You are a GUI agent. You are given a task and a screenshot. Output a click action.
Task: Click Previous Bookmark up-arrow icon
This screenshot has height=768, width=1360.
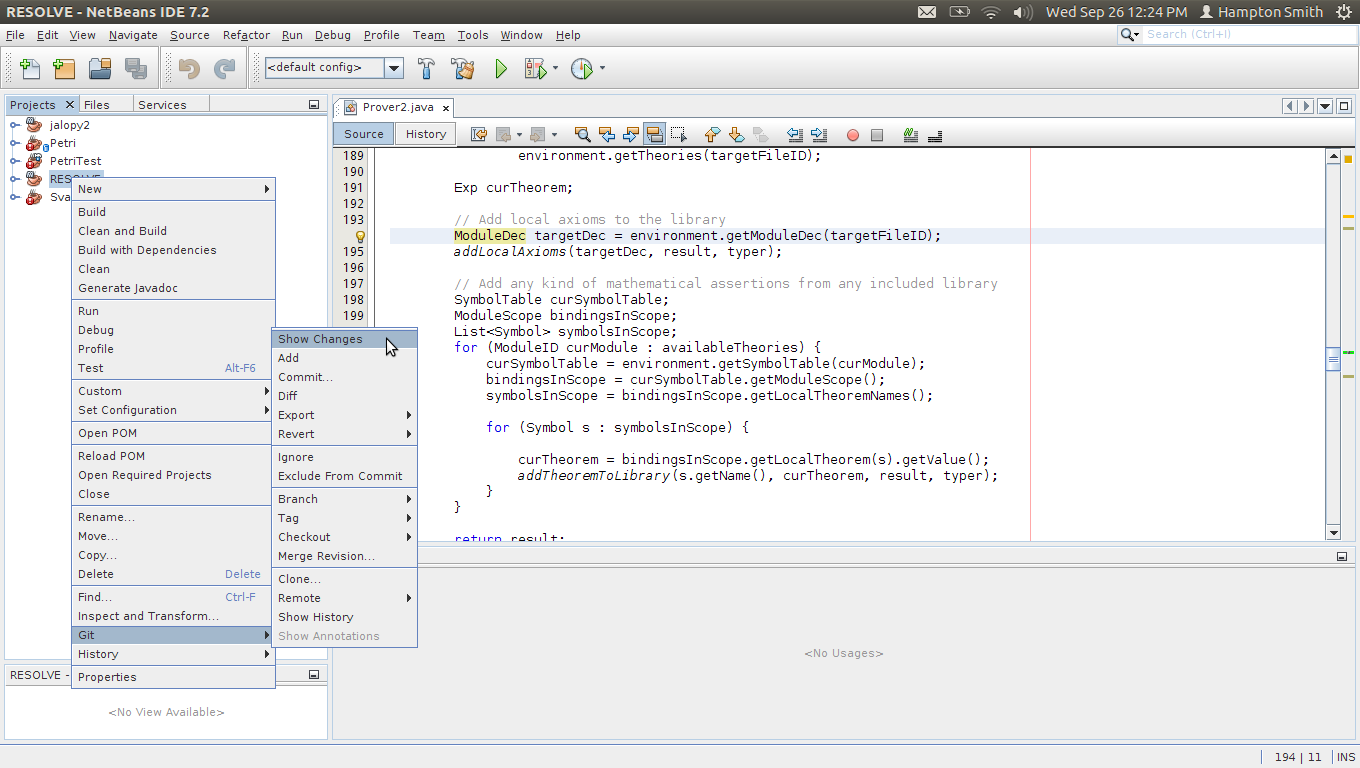[x=712, y=134]
